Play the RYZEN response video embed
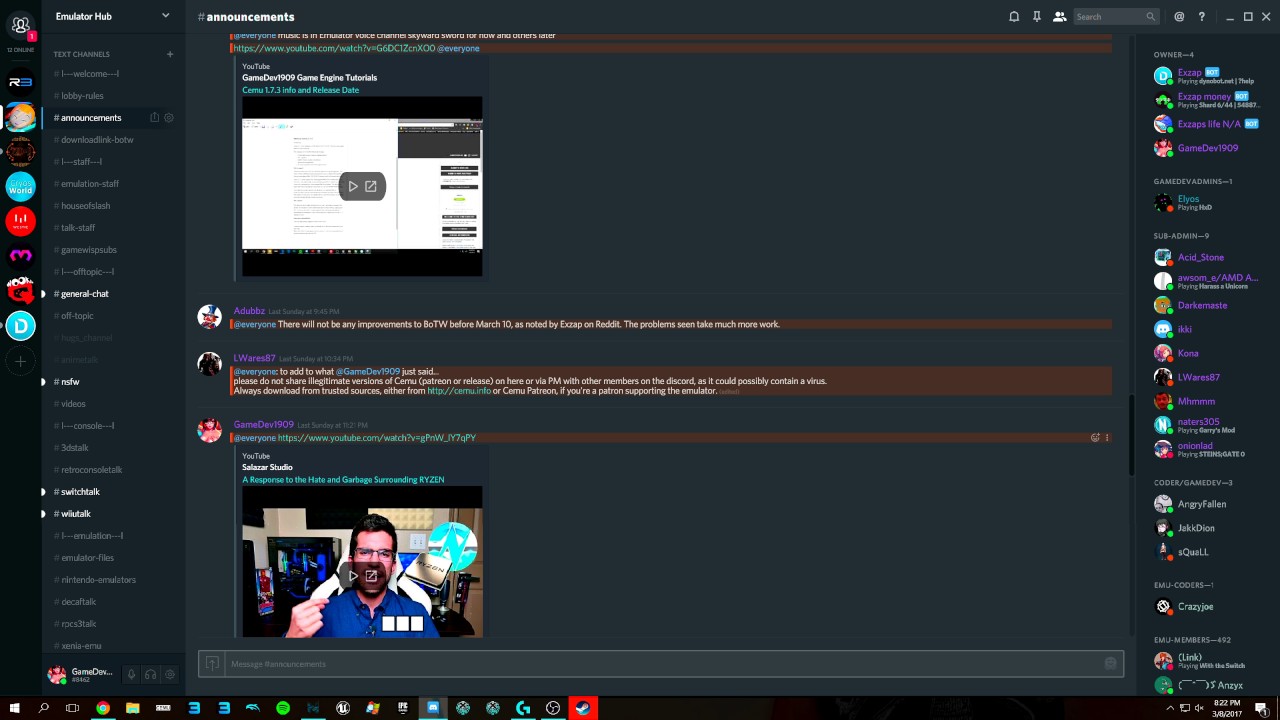 [353, 576]
